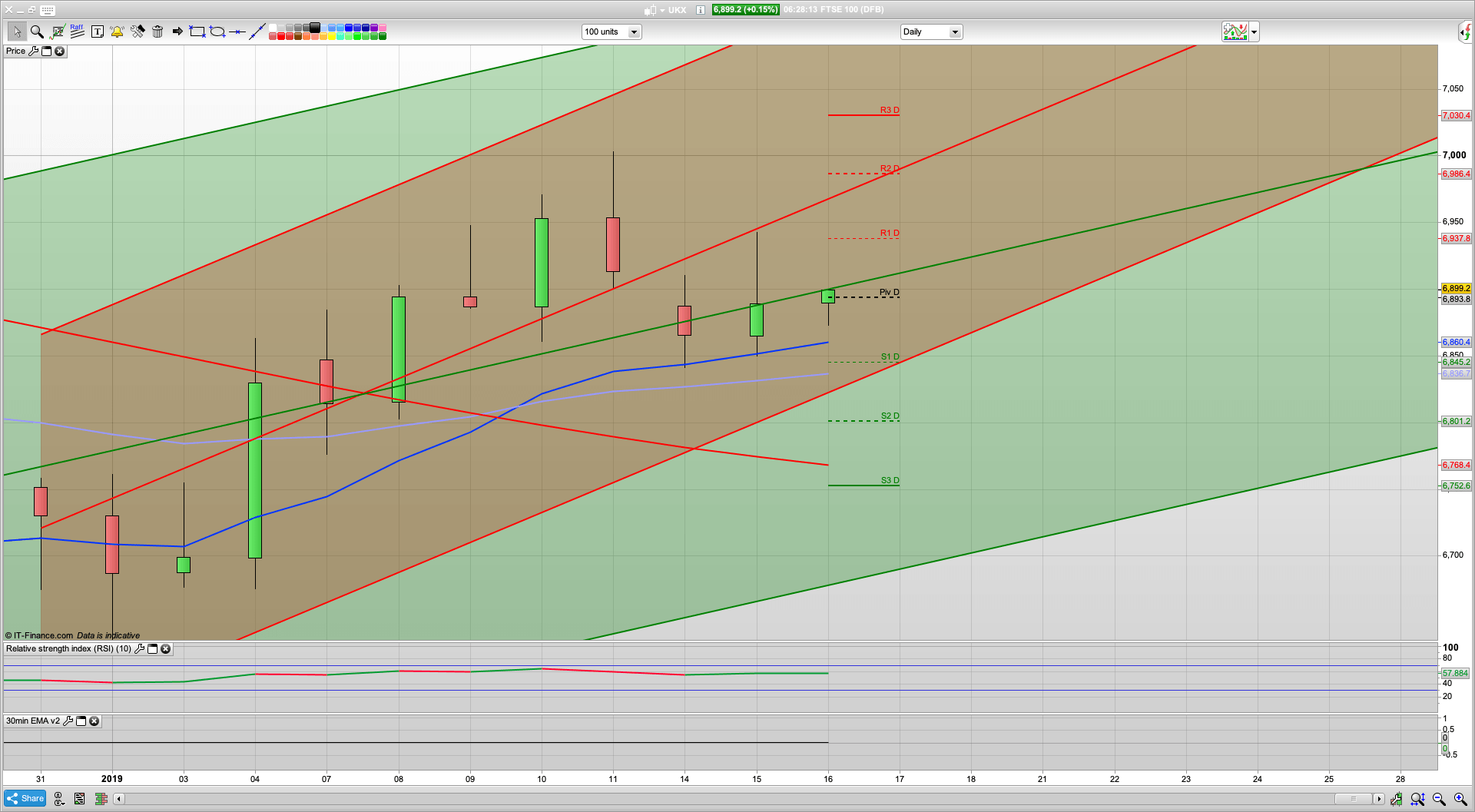1475x812 pixels.
Task: Pick the brown color swatch
Action: coord(298,36)
